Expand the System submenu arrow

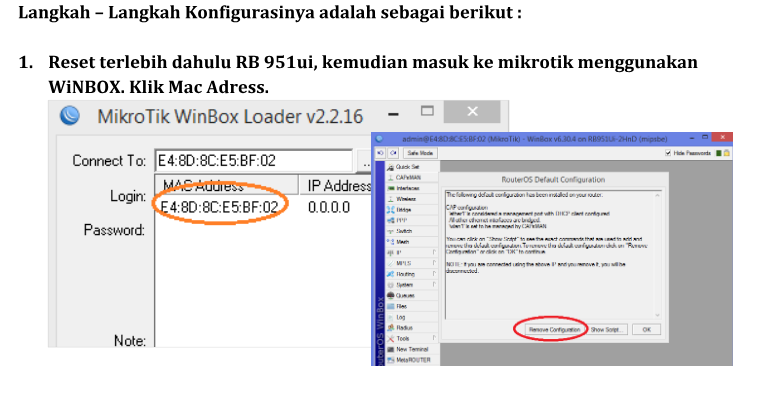click(434, 284)
